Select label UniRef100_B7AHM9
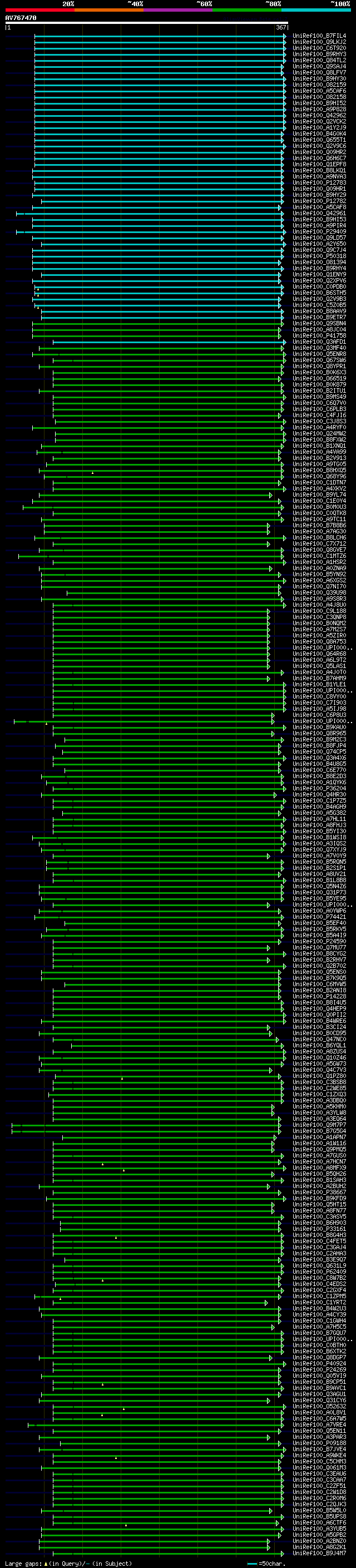The width and height of the screenshot is (356, 1568). tap(319, 678)
